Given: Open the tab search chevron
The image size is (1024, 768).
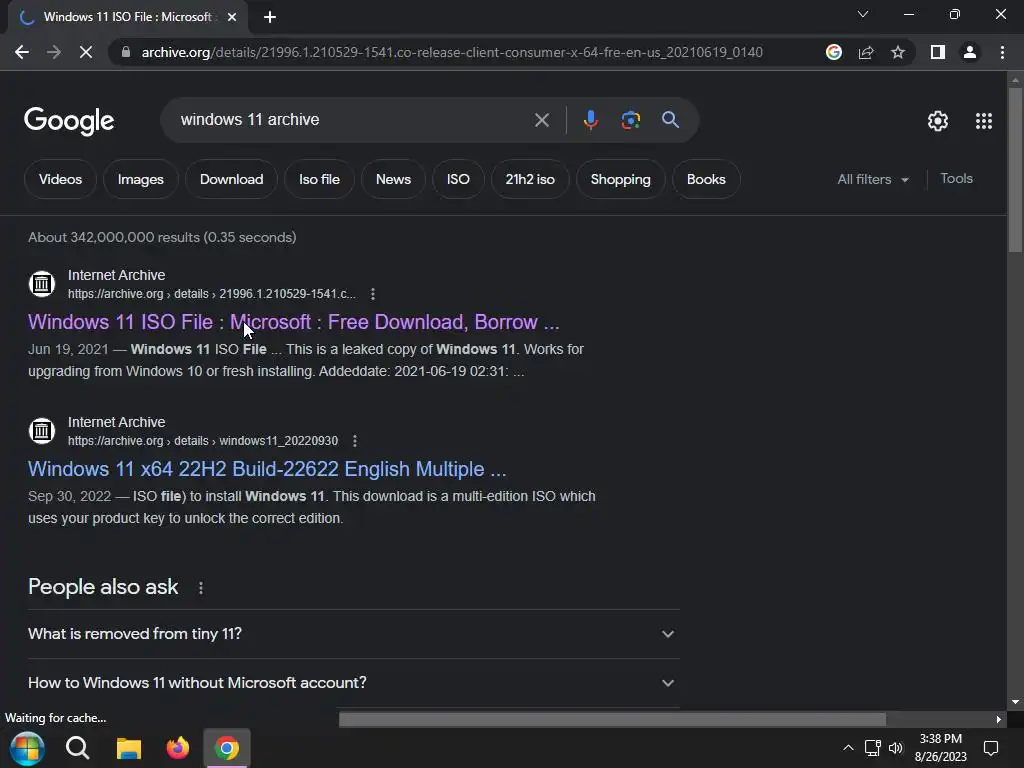Looking at the screenshot, I should point(863,14).
